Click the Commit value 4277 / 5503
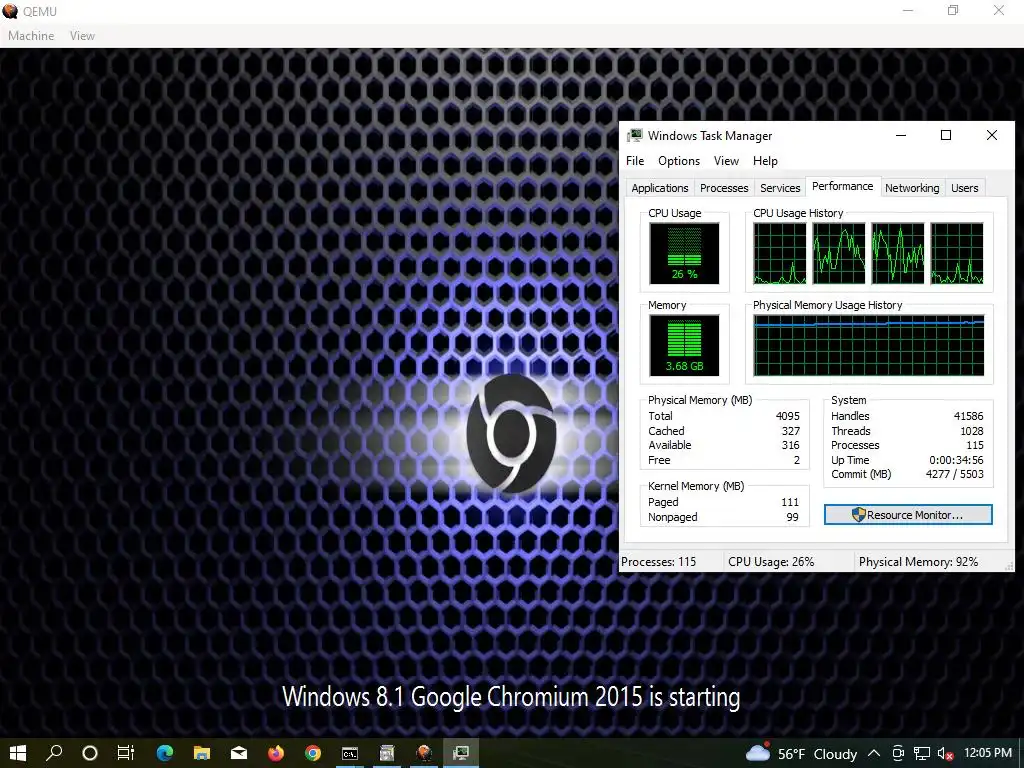The image size is (1024, 768). click(x=954, y=474)
